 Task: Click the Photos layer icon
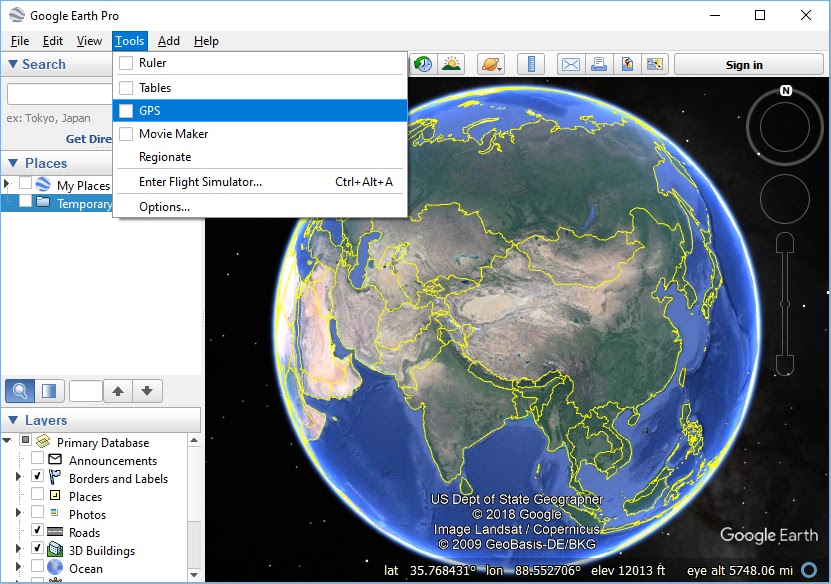54,512
